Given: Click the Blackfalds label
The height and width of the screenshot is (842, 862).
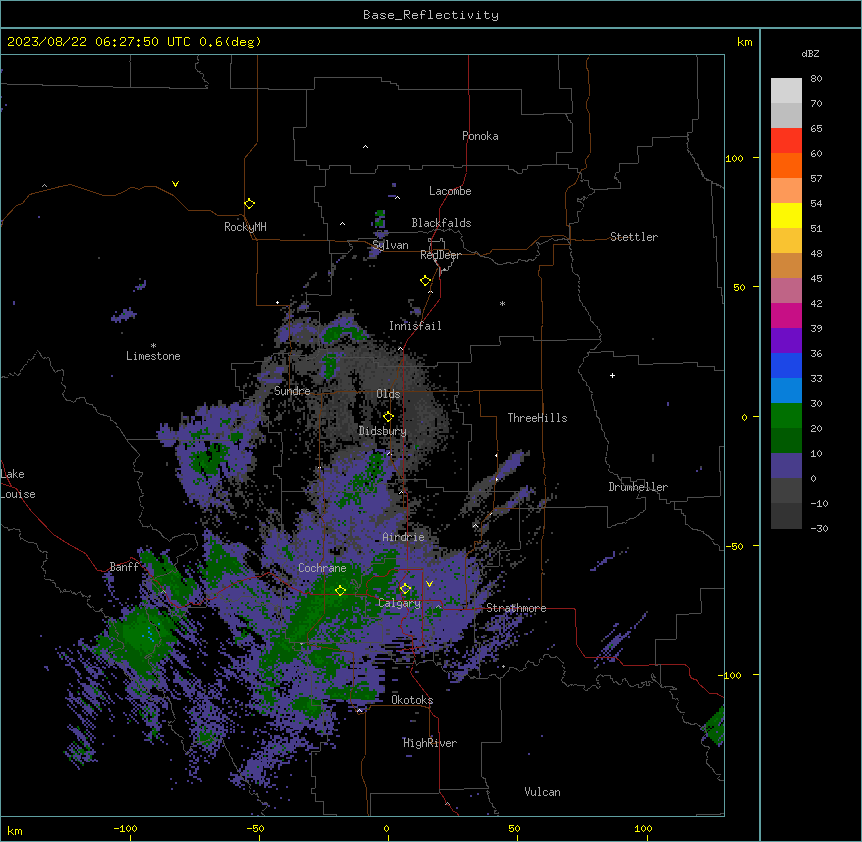Looking at the screenshot, I should pyautogui.click(x=441, y=223).
